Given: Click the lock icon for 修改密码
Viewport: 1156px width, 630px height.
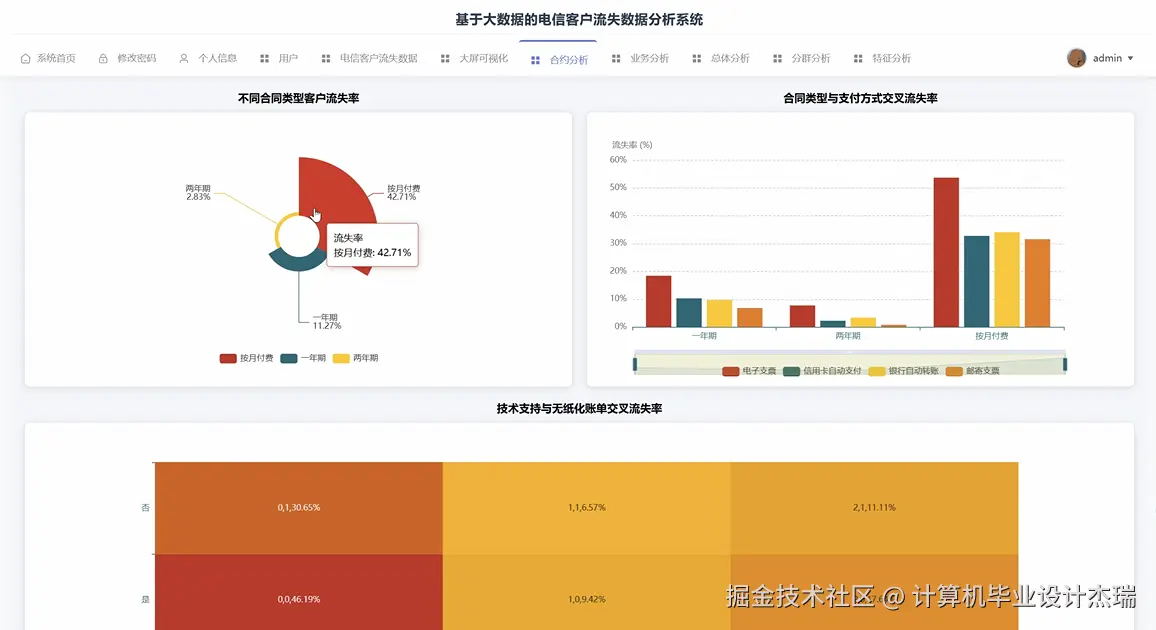Looking at the screenshot, I should 103,58.
